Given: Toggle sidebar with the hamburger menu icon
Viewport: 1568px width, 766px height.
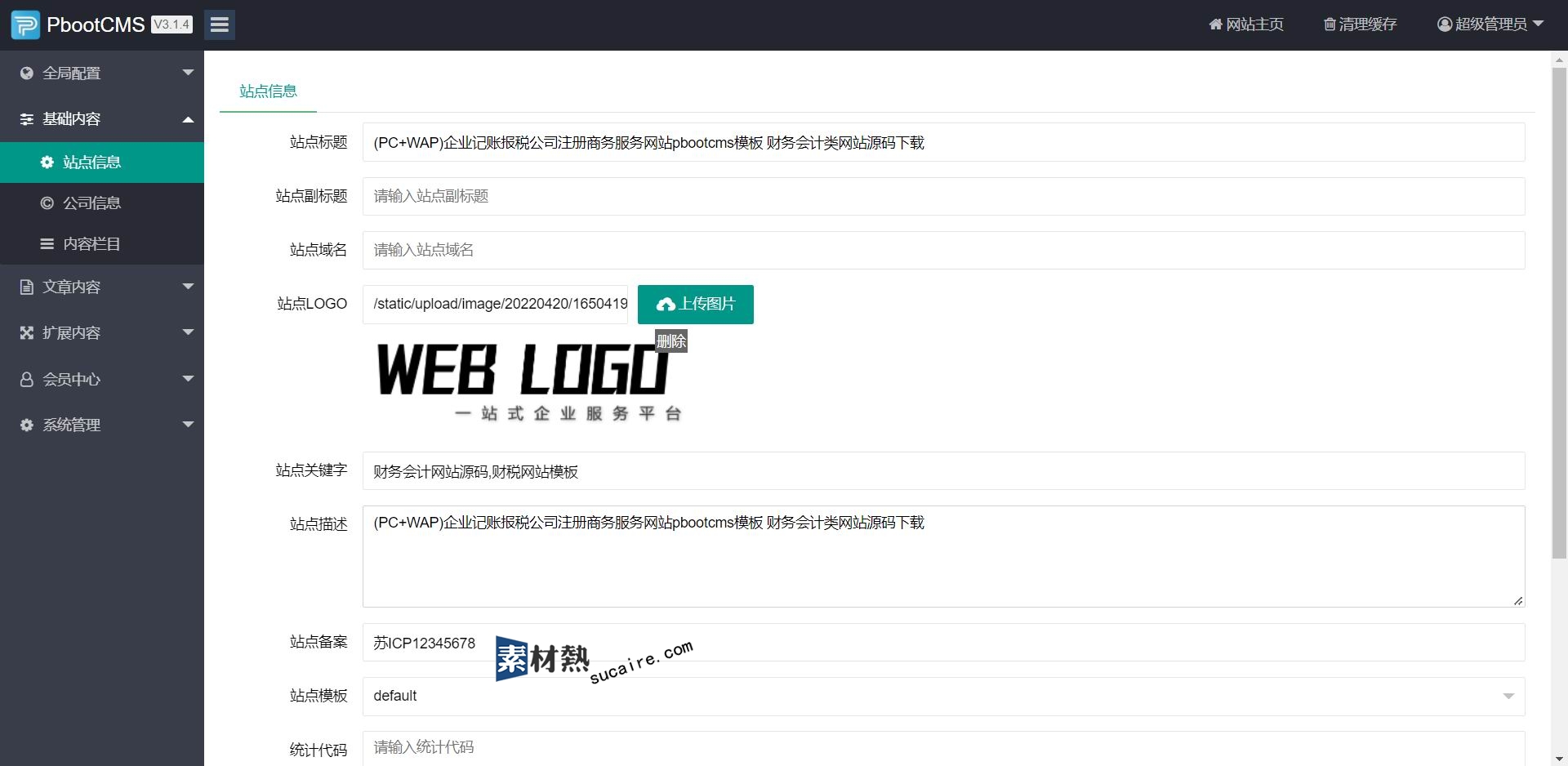Looking at the screenshot, I should (219, 24).
